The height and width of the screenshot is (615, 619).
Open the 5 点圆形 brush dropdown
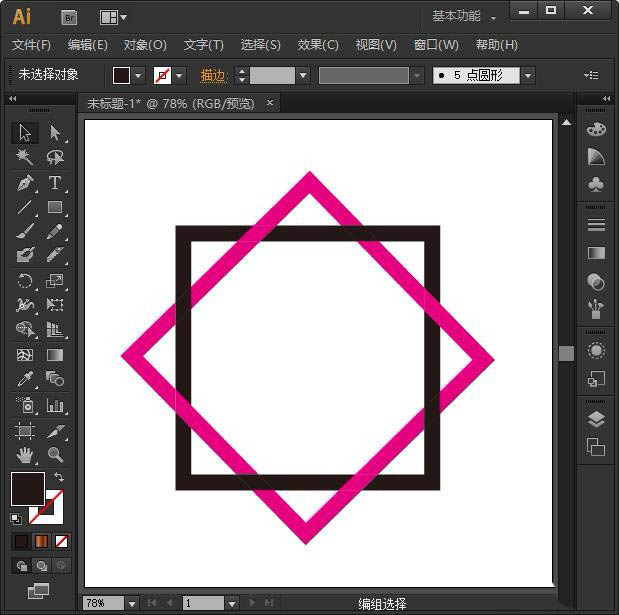528,75
